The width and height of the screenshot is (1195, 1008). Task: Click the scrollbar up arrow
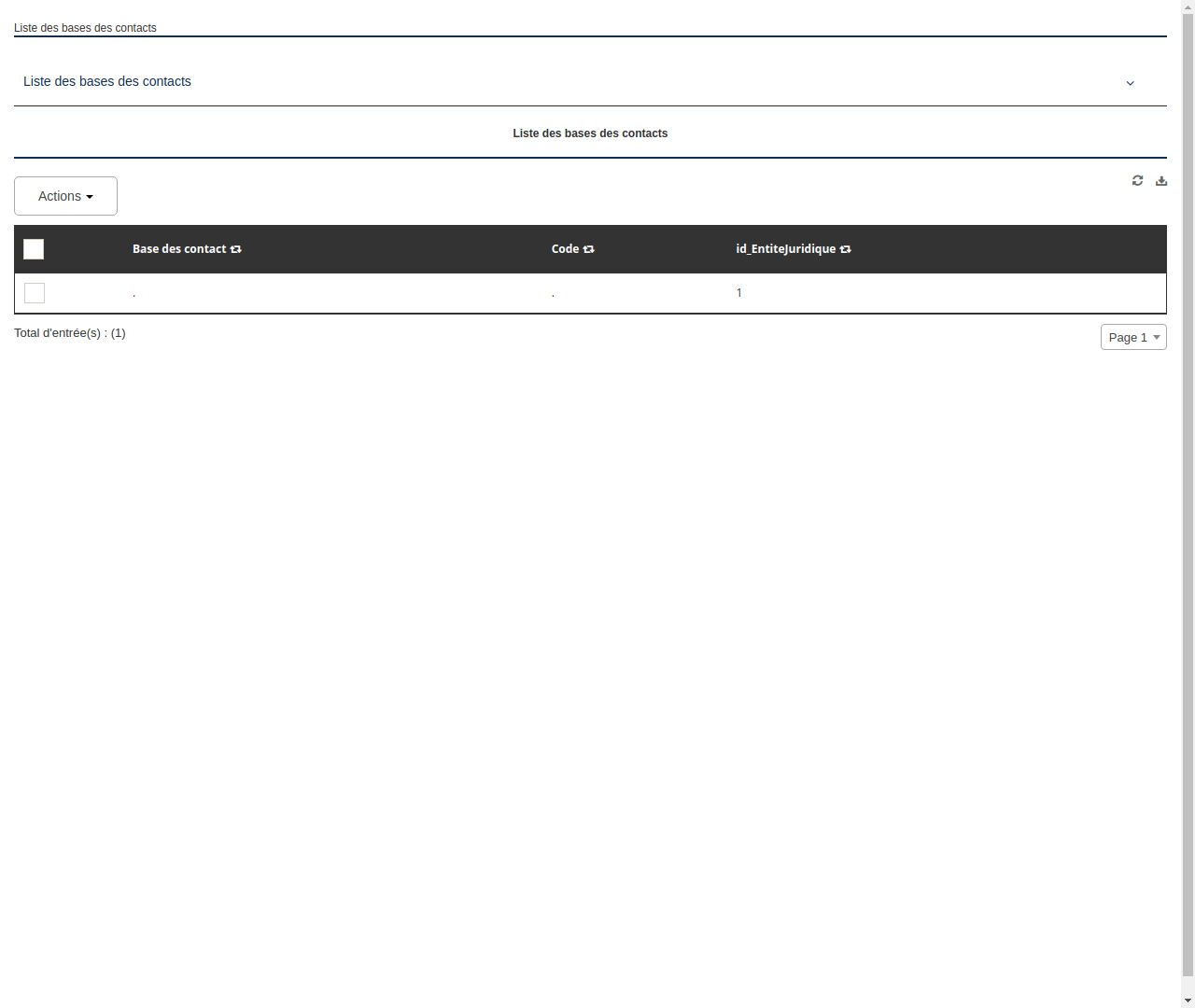(1188, 6)
